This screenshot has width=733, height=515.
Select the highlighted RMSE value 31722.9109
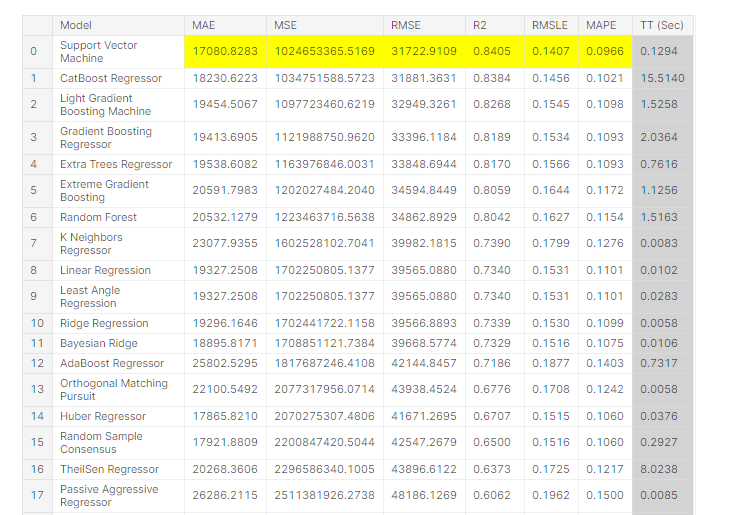[x=427, y=52]
